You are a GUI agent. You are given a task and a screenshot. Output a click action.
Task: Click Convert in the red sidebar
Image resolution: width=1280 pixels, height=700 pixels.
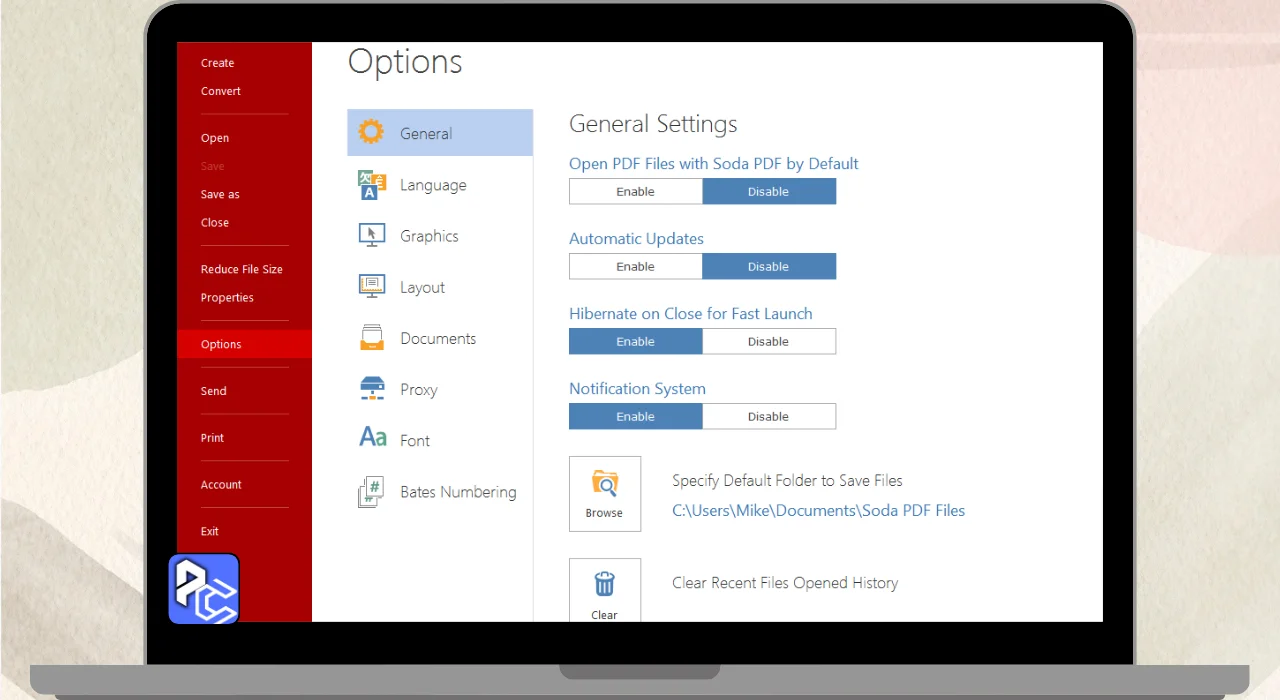tap(220, 91)
